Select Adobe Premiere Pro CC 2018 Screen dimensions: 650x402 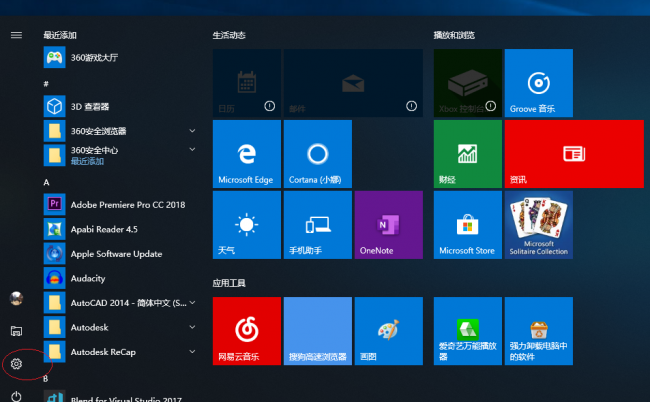pos(119,205)
